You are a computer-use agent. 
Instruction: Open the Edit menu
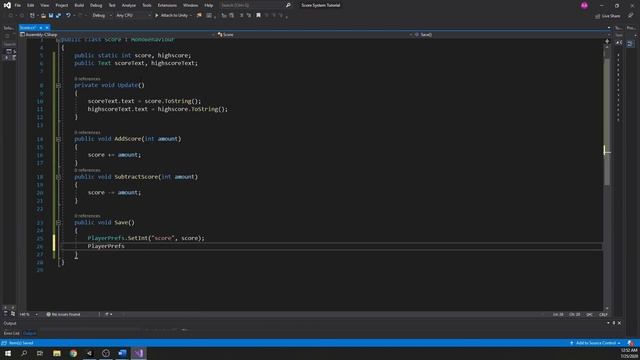[x=31, y=5]
